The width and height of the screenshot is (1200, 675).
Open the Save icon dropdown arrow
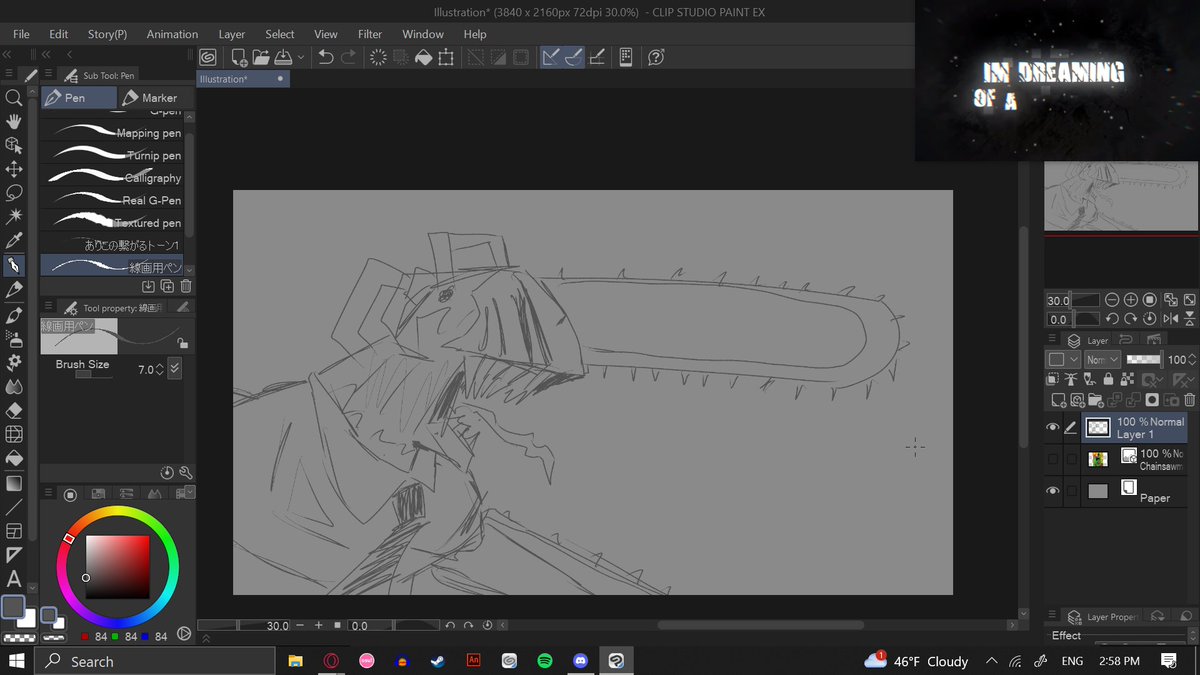click(x=301, y=58)
